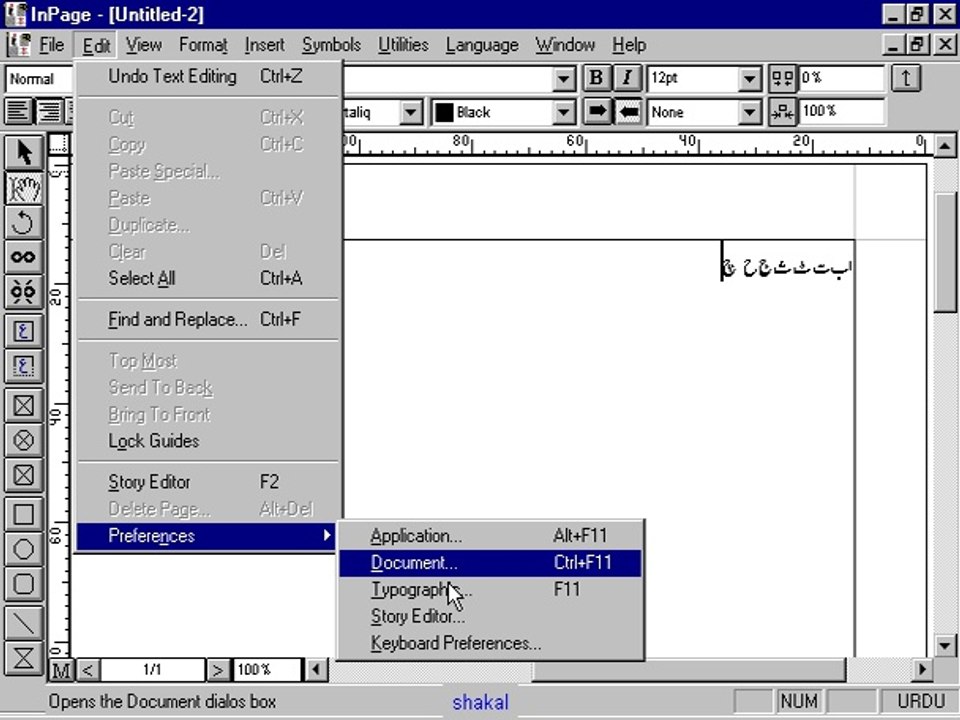Image resolution: width=960 pixels, height=720 pixels.
Task: Select the rectangular picture box tool
Action: point(24,405)
